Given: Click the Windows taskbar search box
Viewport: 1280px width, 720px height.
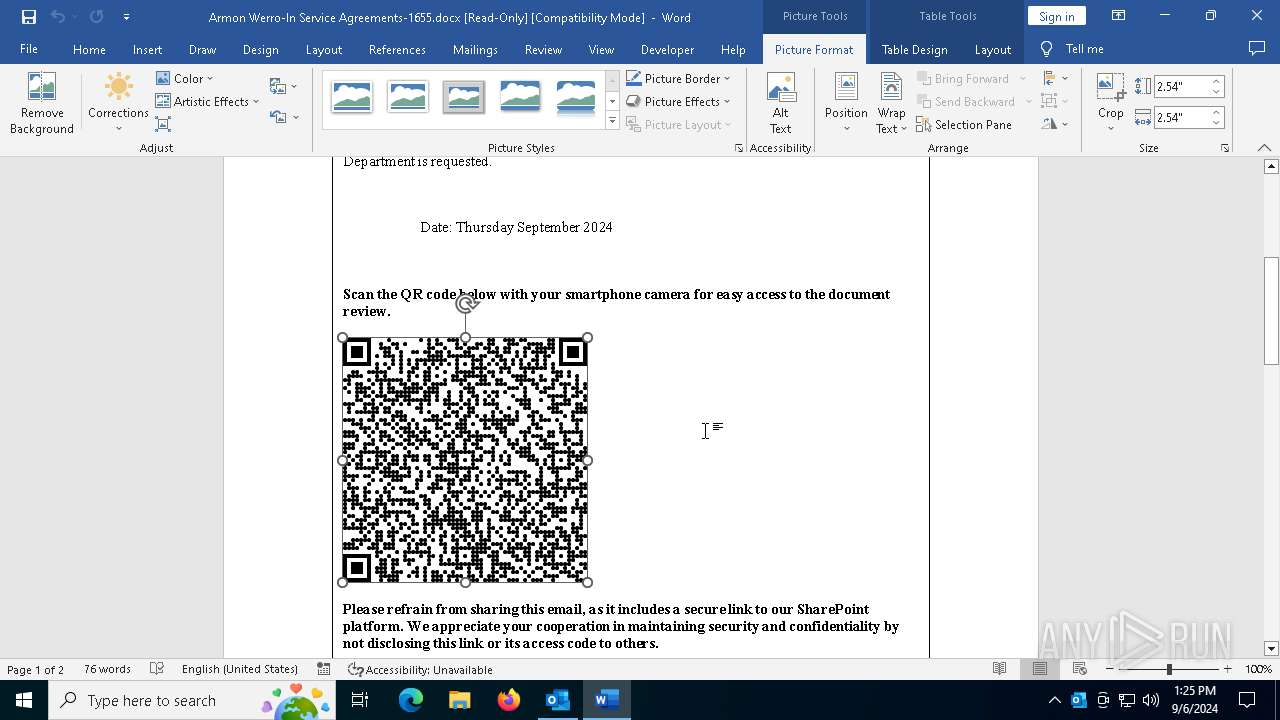Looking at the screenshot, I should [190, 700].
